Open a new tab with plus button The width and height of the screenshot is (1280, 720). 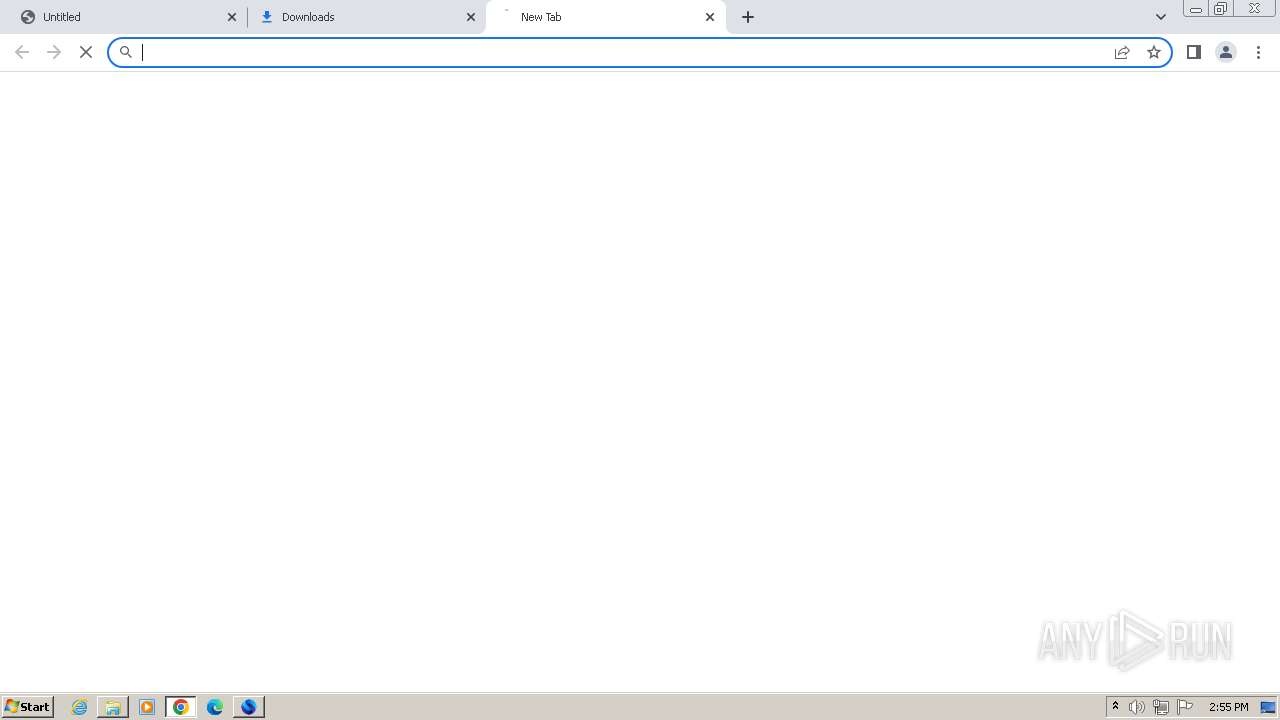pyautogui.click(x=748, y=17)
